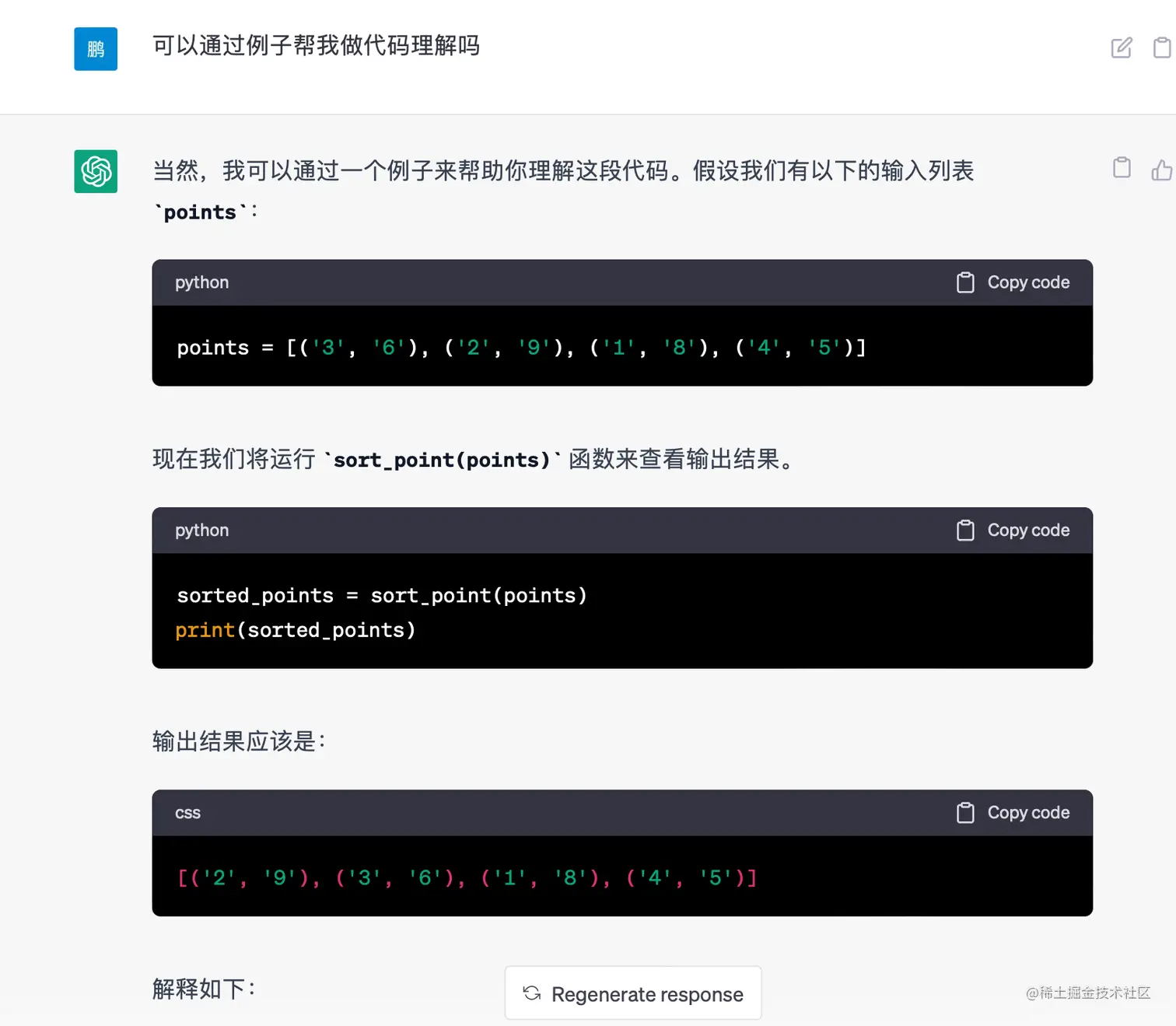Click the print(sorted_points) code line
The width and height of the screenshot is (1176, 1026).
(296, 630)
